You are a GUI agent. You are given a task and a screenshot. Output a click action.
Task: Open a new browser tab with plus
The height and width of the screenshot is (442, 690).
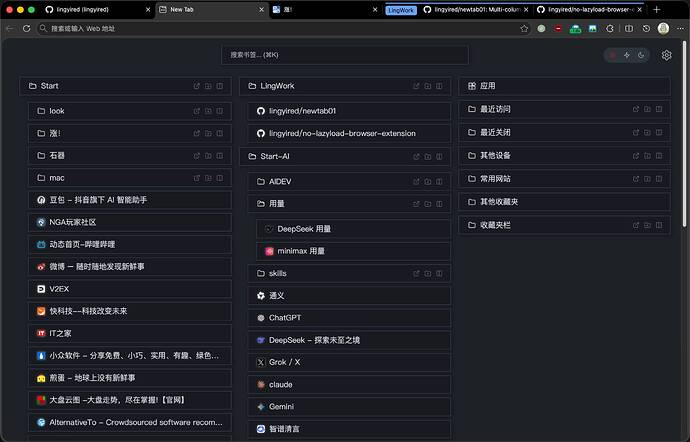(x=657, y=9)
